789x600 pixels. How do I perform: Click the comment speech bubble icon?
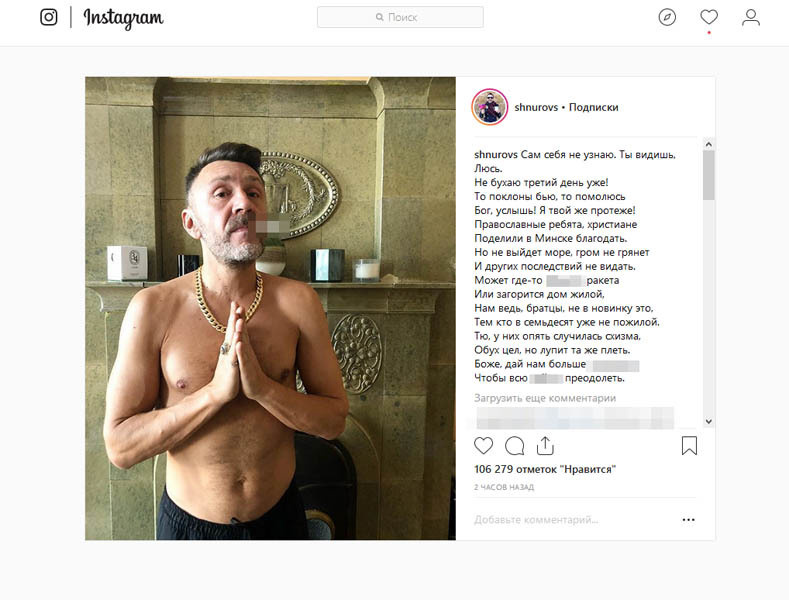tap(514, 445)
